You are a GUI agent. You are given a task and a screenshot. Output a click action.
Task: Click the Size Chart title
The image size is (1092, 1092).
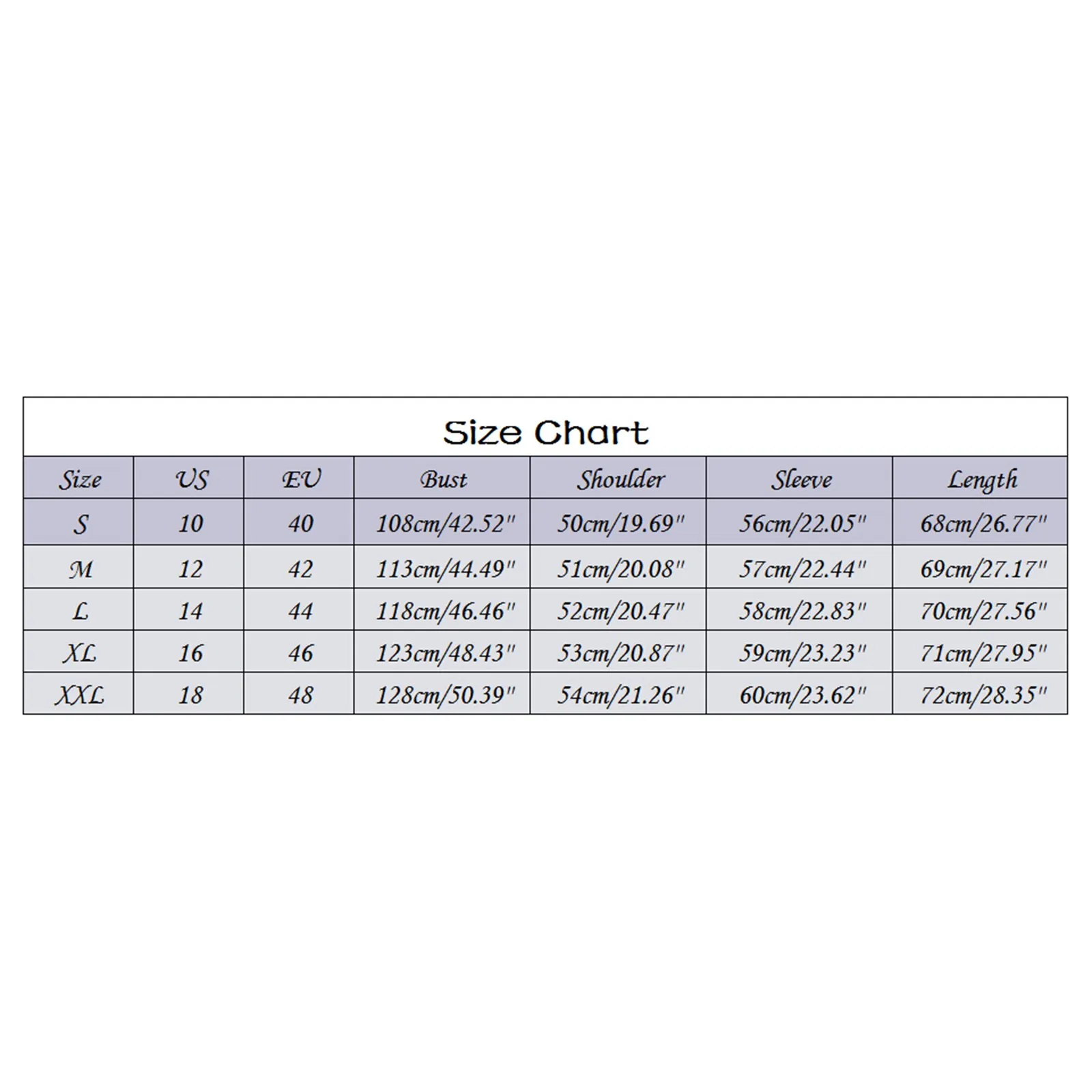click(545, 433)
